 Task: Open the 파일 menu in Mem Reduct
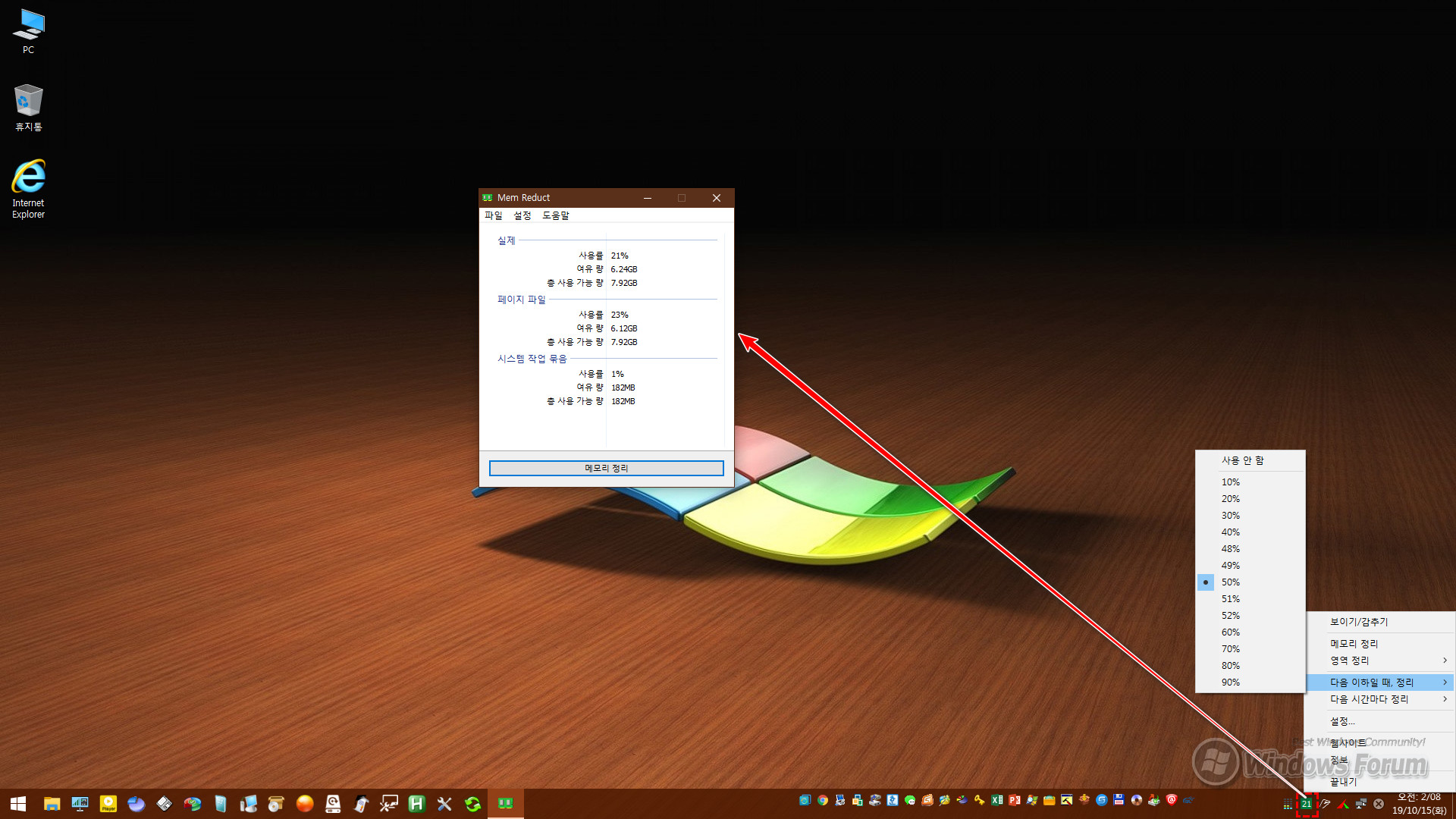pyautogui.click(x=494, y=215)
